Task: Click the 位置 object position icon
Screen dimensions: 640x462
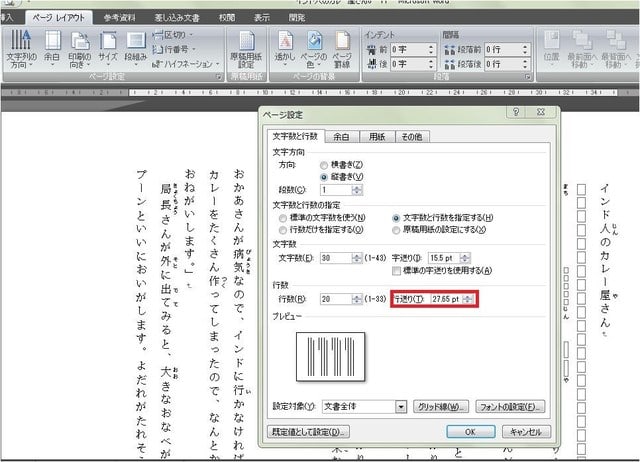Action: point(551,50)
